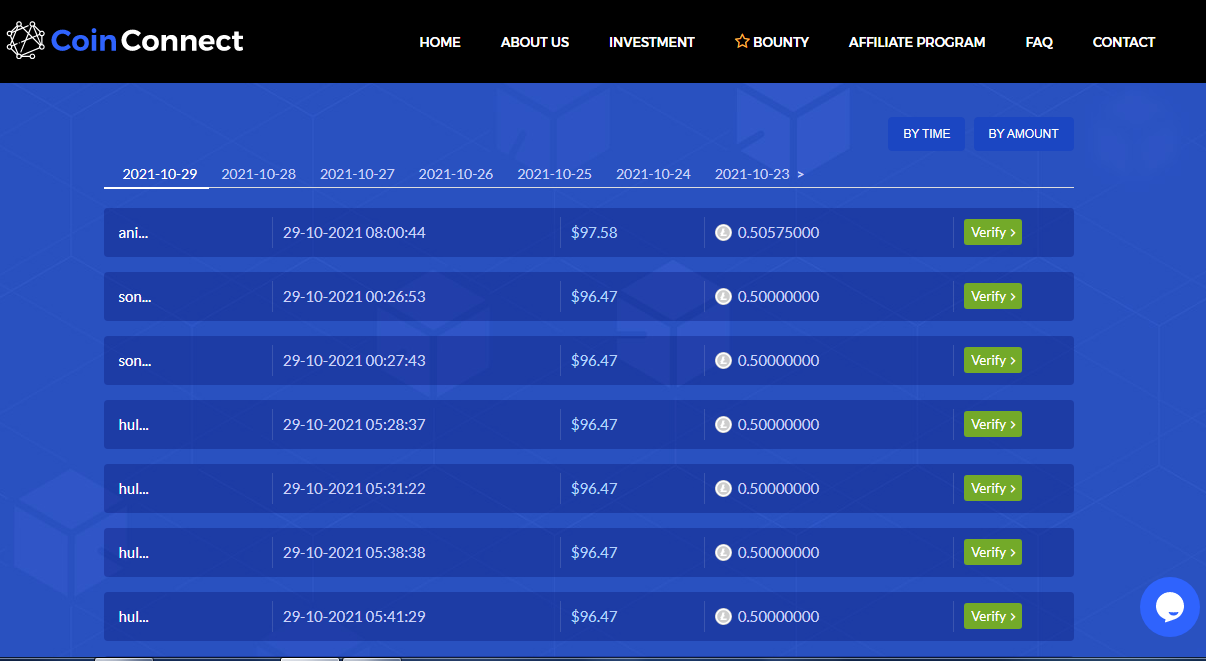Verify the 05:41:29 transaction
The width and height of the screenshot is (1206, 661).
[993, 616]
